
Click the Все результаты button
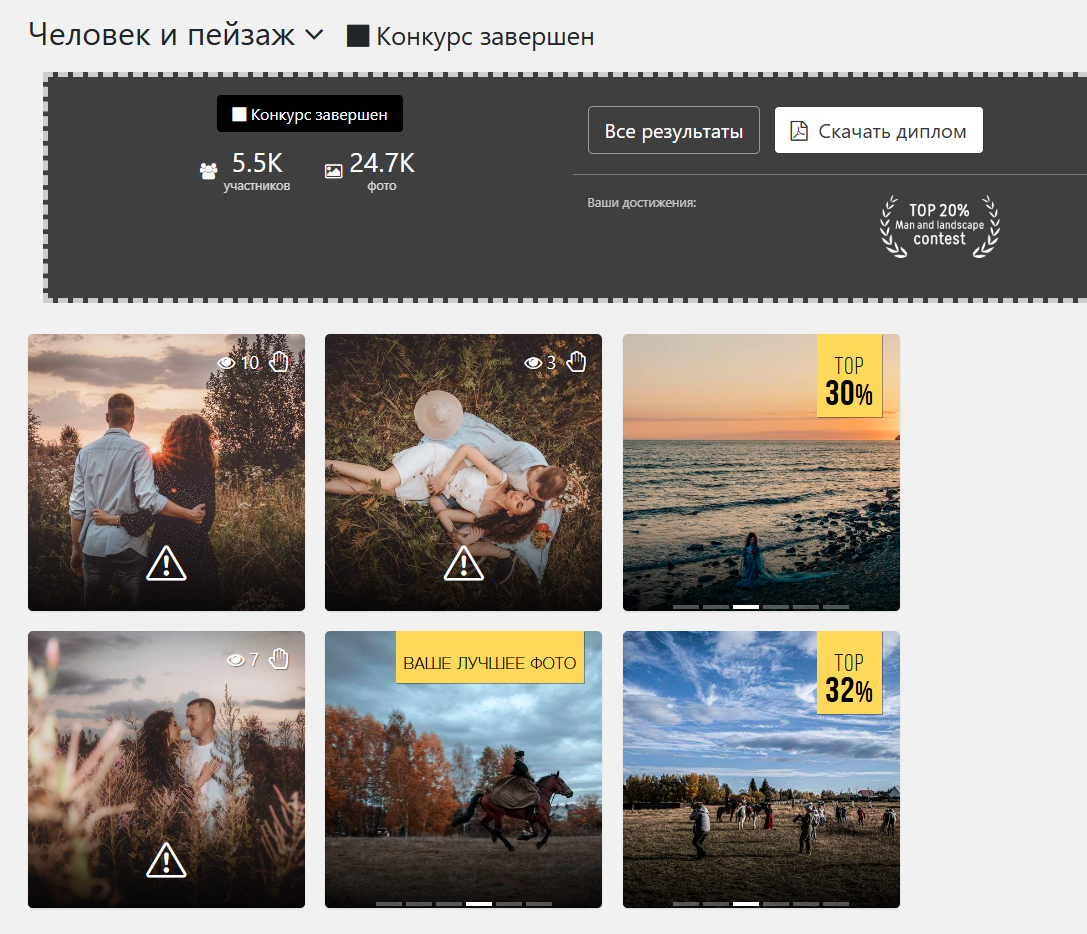click(x=673, y=129)
